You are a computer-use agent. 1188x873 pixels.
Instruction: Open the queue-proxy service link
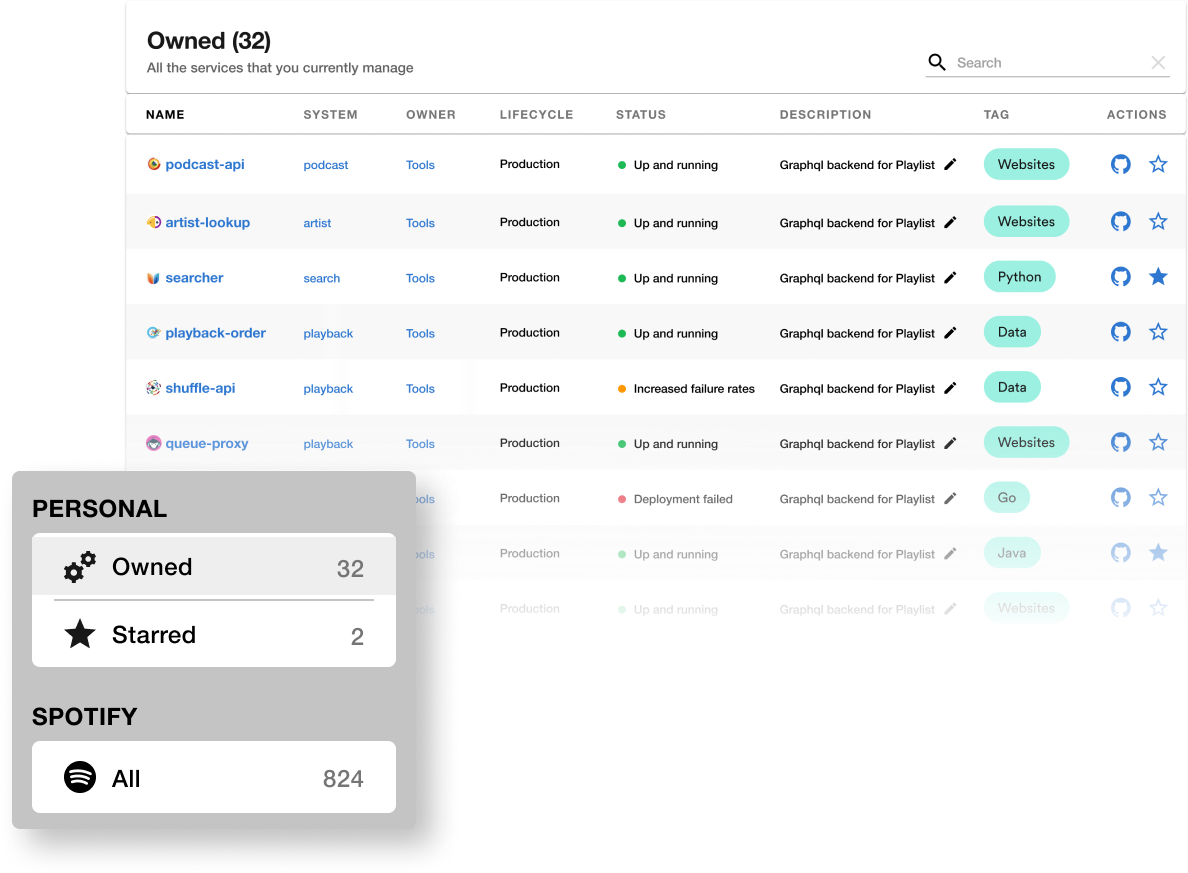click(206, 443)
